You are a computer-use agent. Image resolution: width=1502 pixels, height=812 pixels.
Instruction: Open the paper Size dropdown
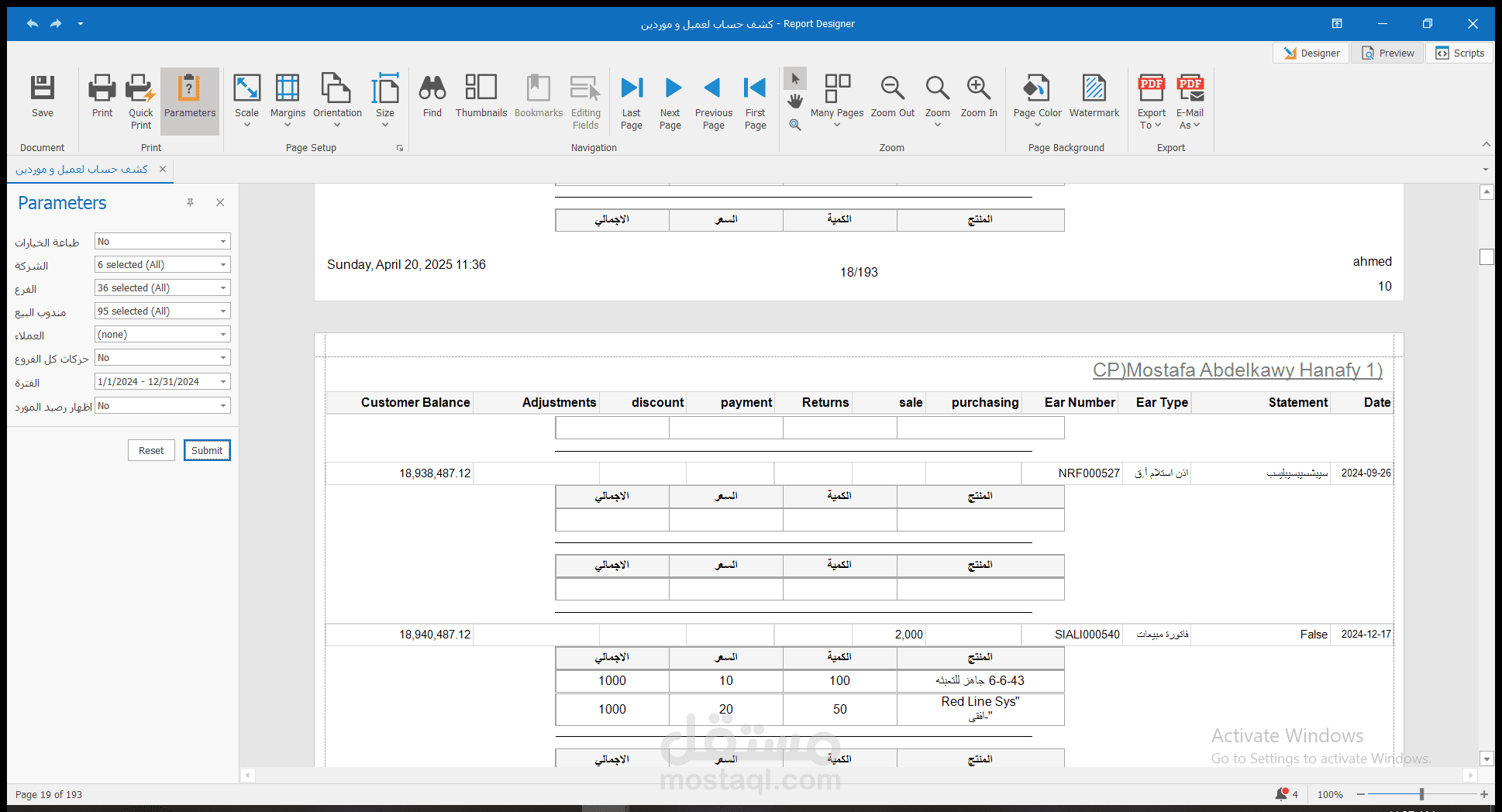point(385,101)
